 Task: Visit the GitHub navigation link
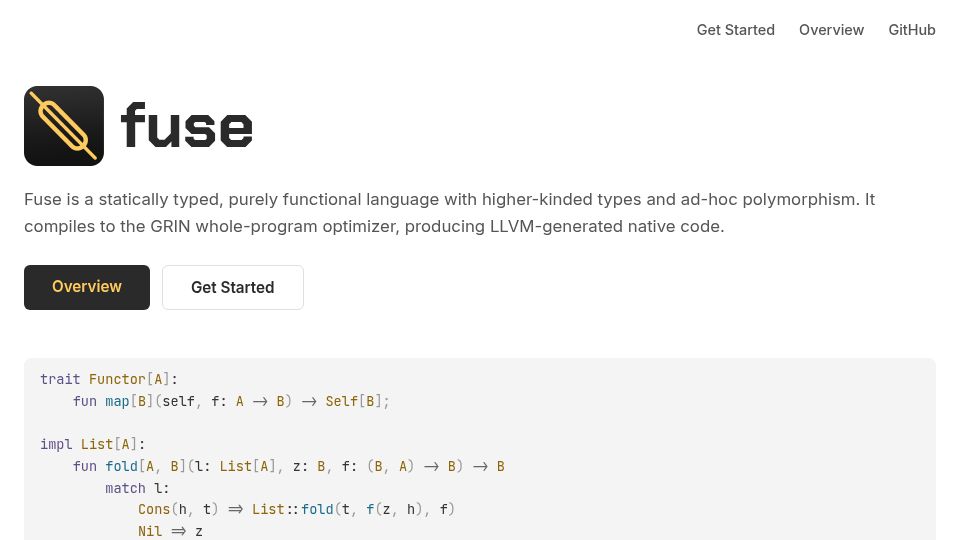click(x=912, y=30)
